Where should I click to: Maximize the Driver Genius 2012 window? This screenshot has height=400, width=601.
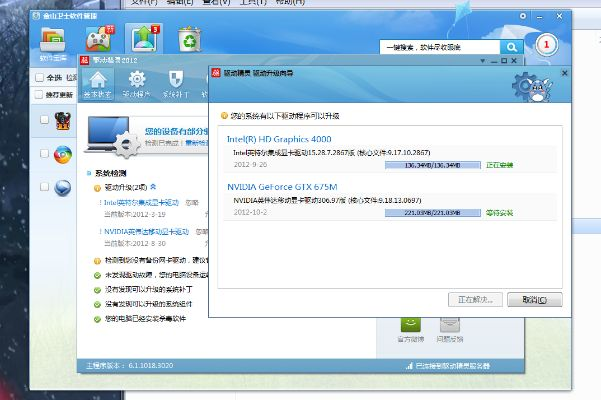pos(504,61)
